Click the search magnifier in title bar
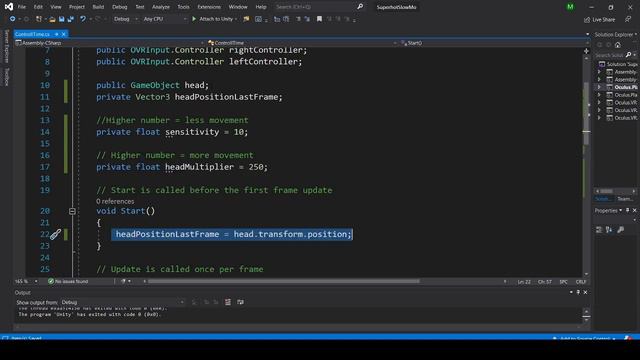This screenshot has width=640, height=360. pyautogui.click(x=360, y=7)
